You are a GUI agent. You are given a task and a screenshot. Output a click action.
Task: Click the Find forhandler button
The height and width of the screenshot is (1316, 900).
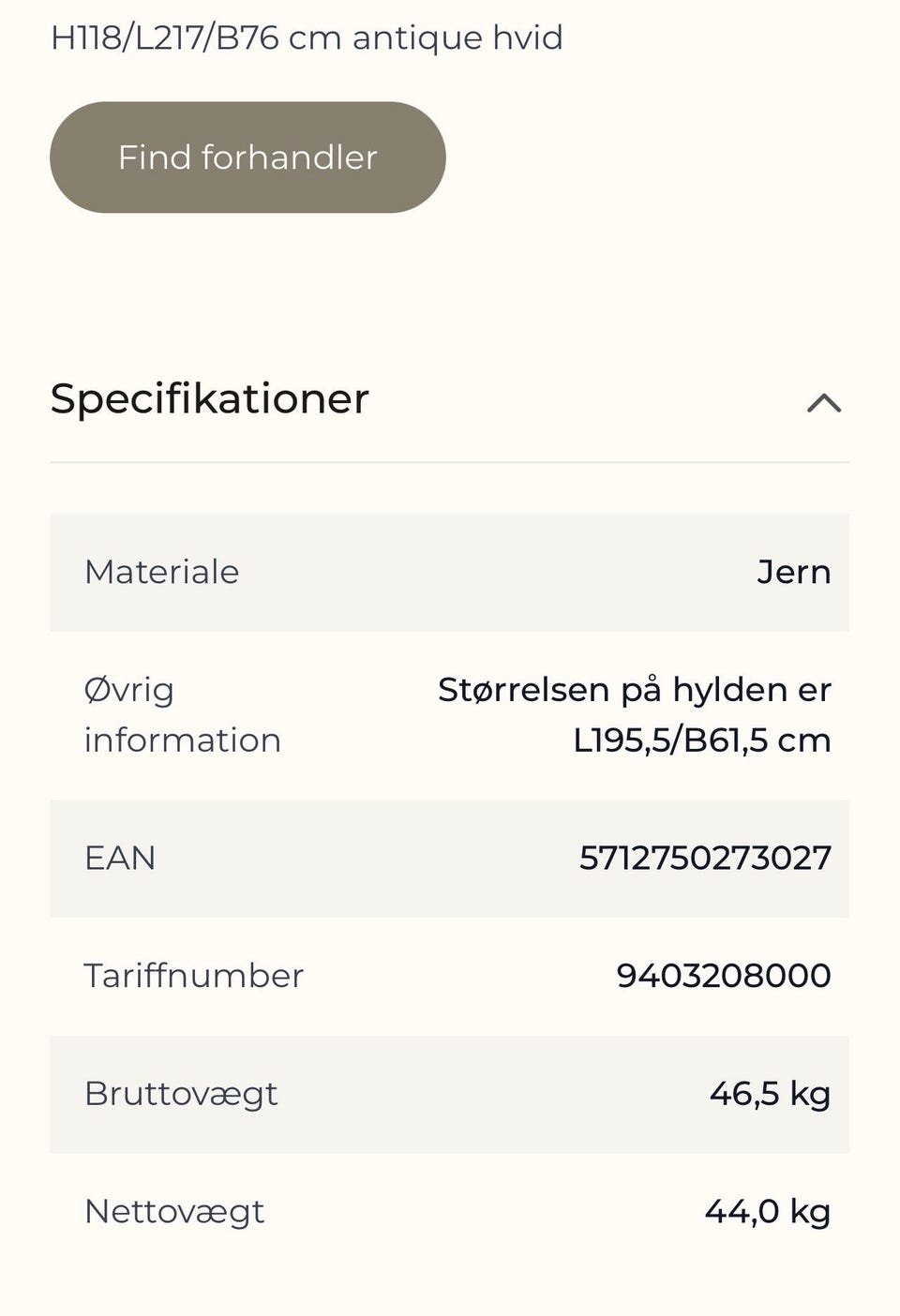coord(247,157)
